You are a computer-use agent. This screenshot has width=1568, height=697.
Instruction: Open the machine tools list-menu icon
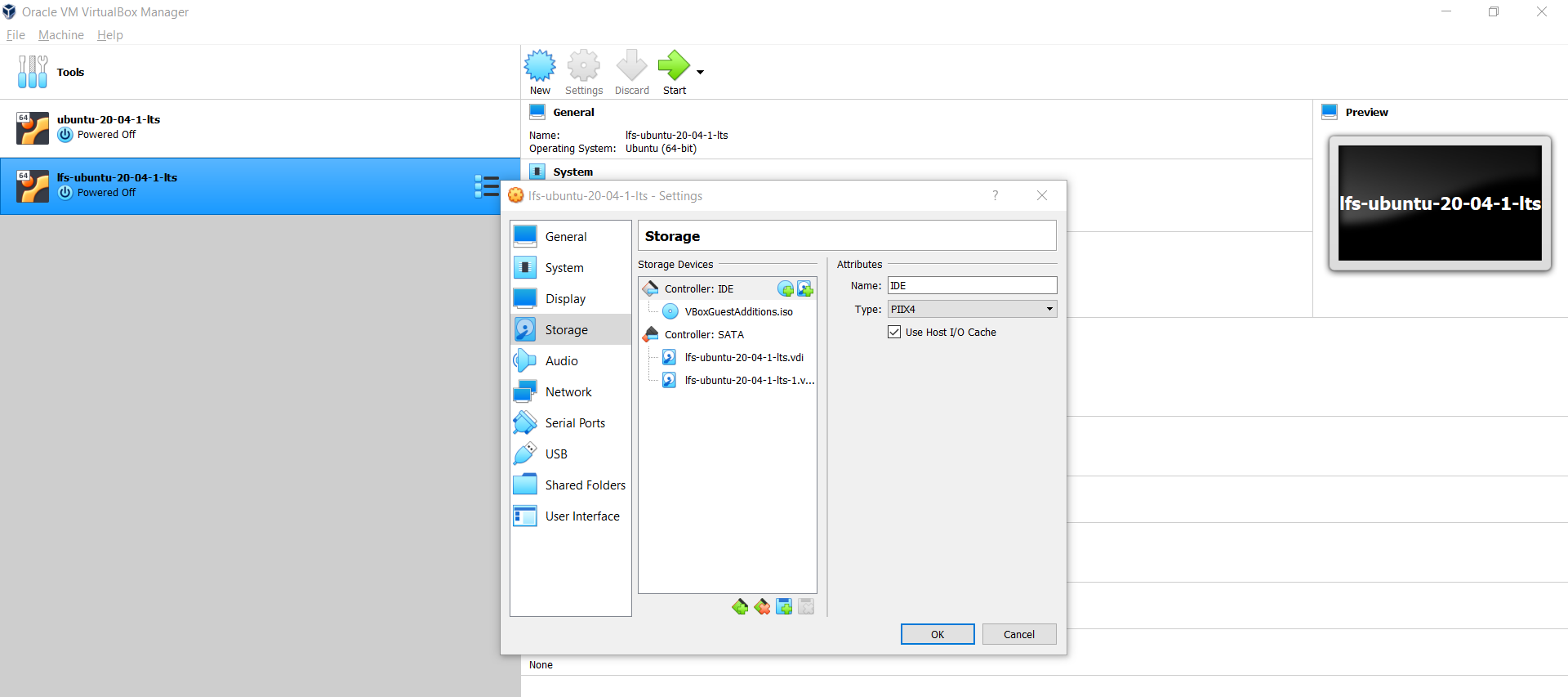[487, 186]
